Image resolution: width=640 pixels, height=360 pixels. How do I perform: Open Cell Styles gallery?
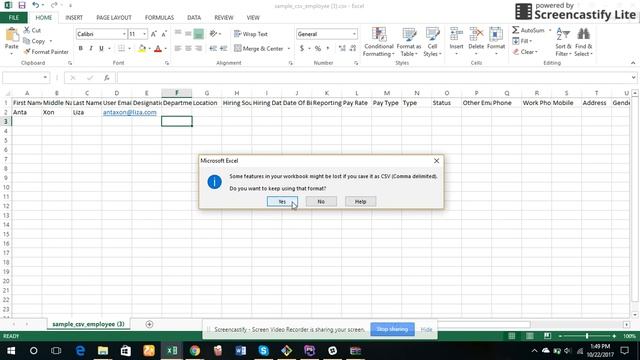click(x=432, y=42)
